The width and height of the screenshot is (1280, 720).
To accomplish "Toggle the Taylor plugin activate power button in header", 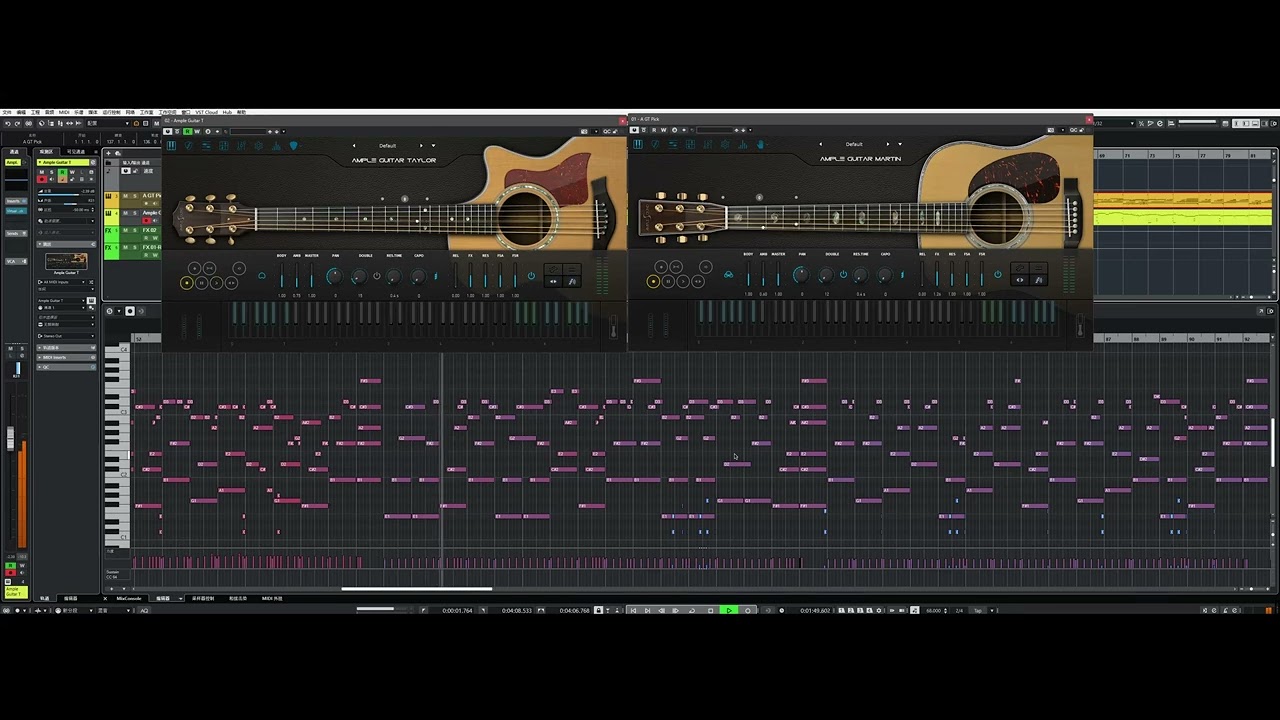I will click(x=167, y=131).
